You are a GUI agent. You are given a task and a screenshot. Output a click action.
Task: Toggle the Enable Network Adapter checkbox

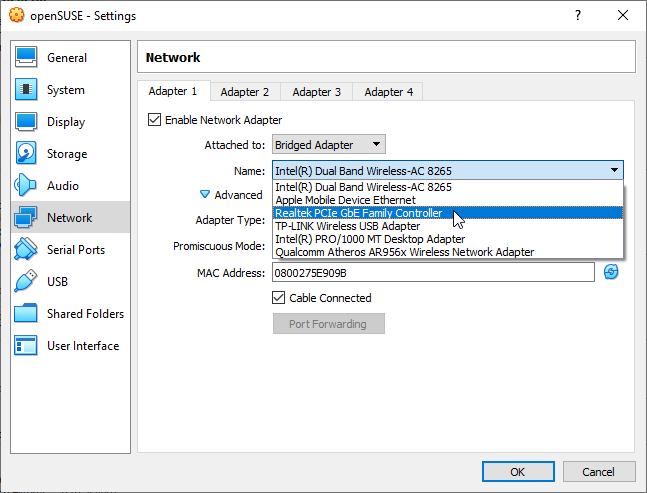point(155,120)
